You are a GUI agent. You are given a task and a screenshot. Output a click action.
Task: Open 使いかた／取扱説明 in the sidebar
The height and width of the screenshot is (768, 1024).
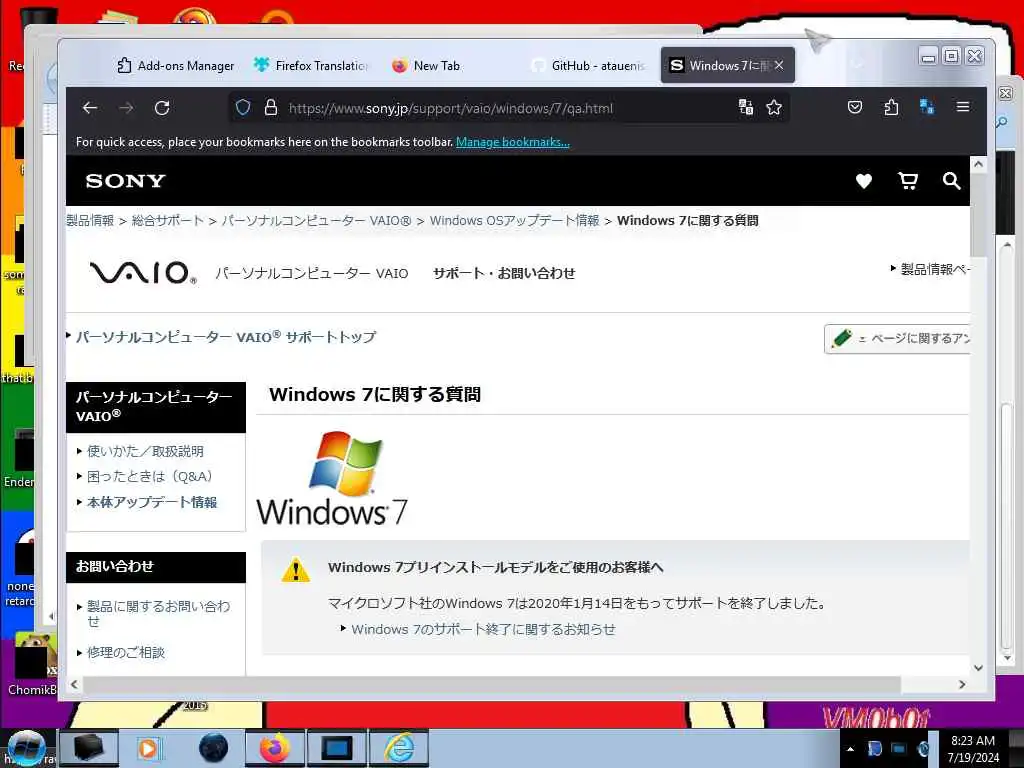click(145, 451)
